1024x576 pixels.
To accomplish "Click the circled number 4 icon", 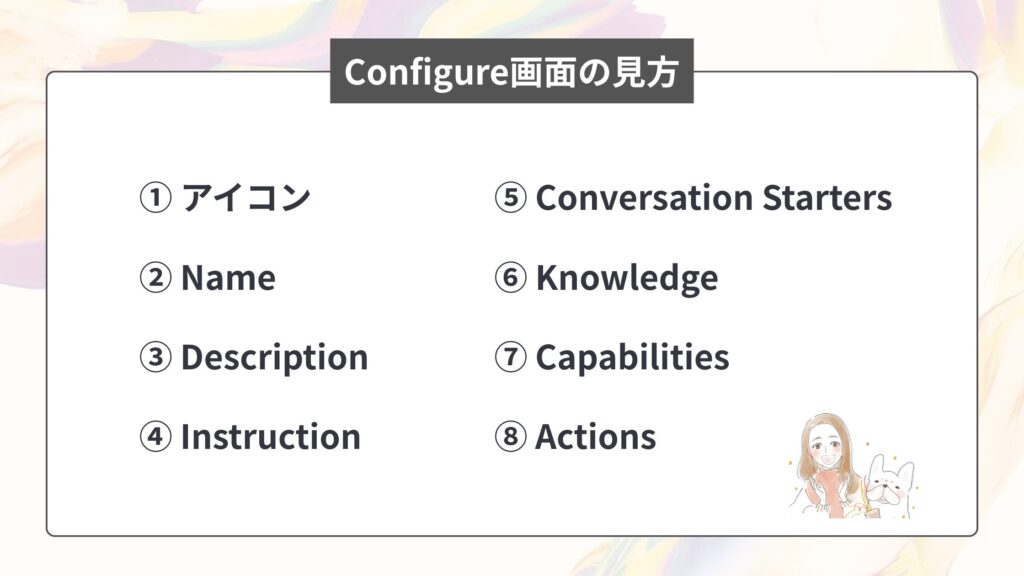I will [155, 437].
